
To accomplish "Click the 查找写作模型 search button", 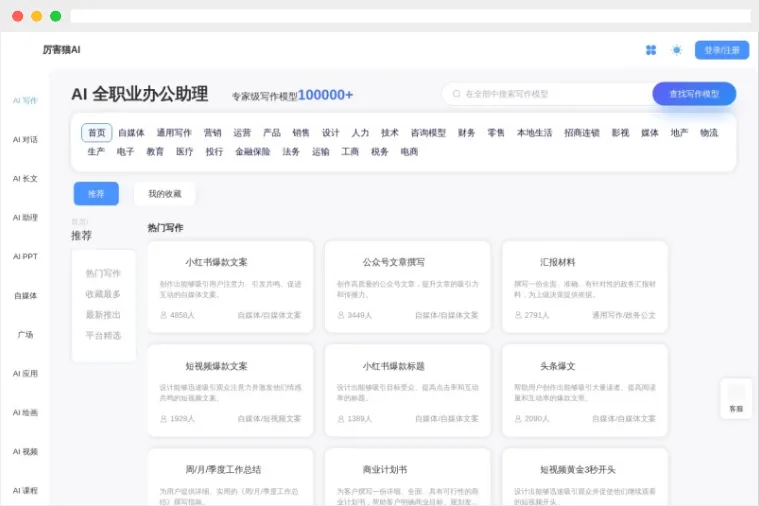I will tap(694, 94).
